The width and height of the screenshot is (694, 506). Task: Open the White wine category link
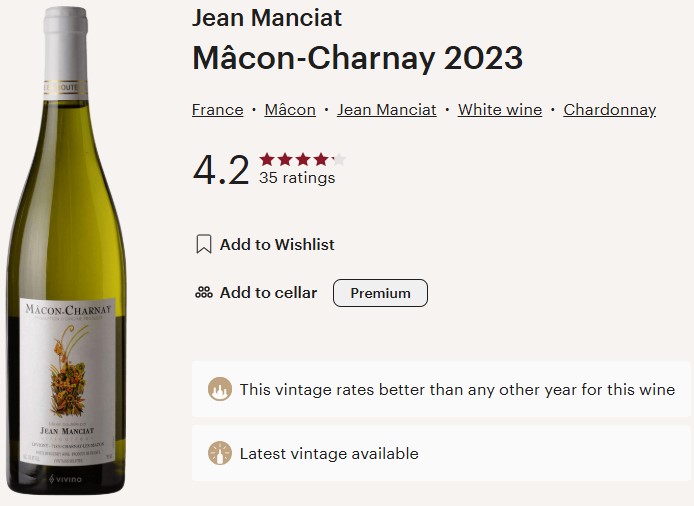(500, 110)
